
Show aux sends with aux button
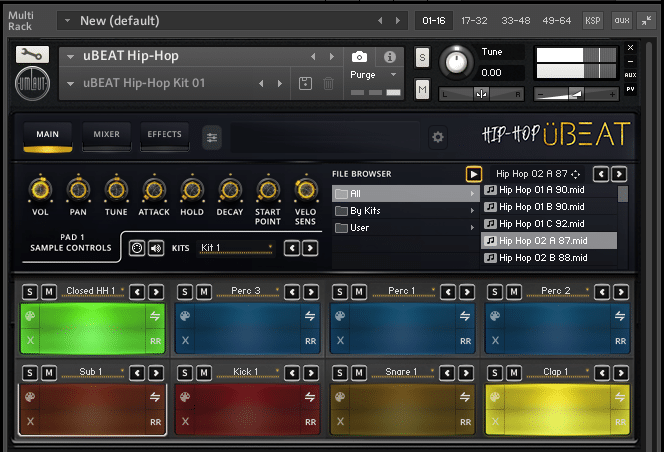[x=622, y=20]
